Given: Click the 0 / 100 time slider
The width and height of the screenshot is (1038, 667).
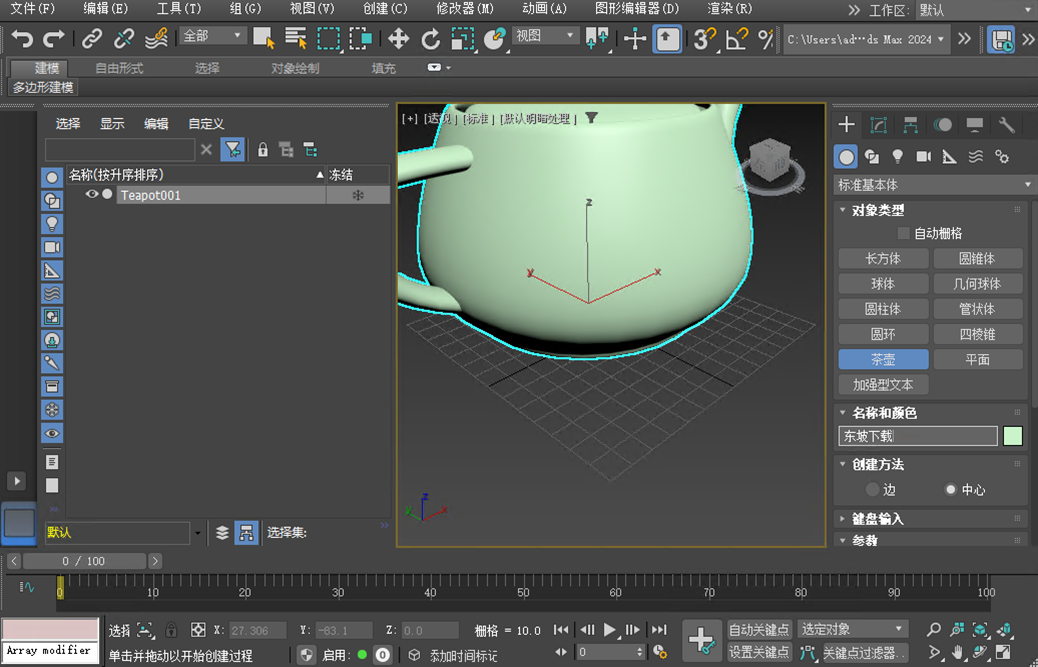Looking at the screenshot, I should pos(84,561).
